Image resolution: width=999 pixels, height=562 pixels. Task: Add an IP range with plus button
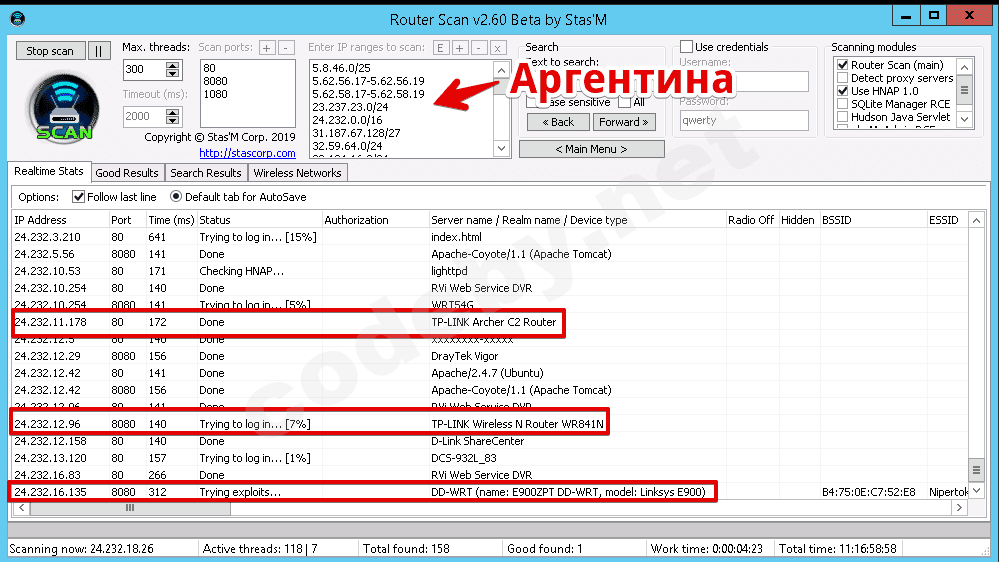[459, 48]
